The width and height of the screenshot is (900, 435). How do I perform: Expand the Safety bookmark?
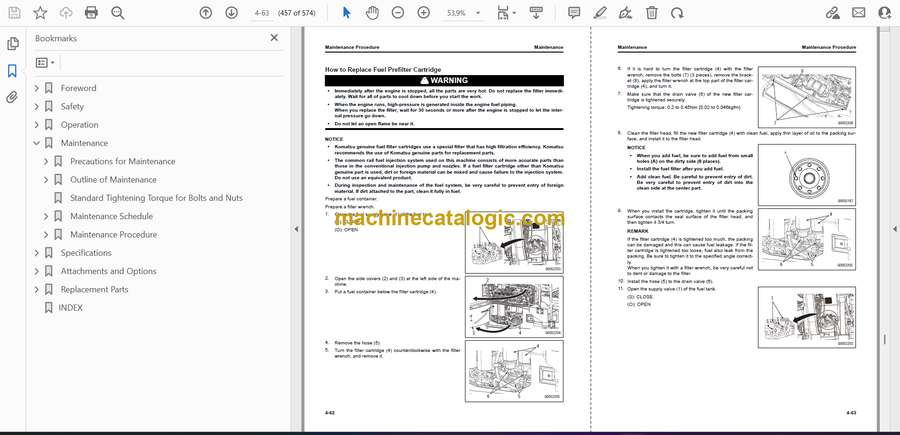[37, 106]
